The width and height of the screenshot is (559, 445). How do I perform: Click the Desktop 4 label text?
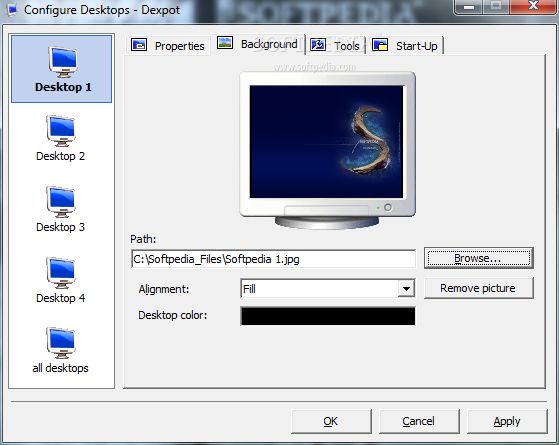pos(61,298)
